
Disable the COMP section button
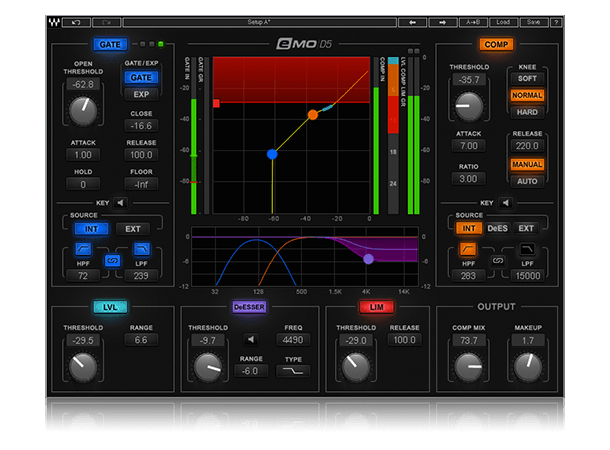point(496,44)
